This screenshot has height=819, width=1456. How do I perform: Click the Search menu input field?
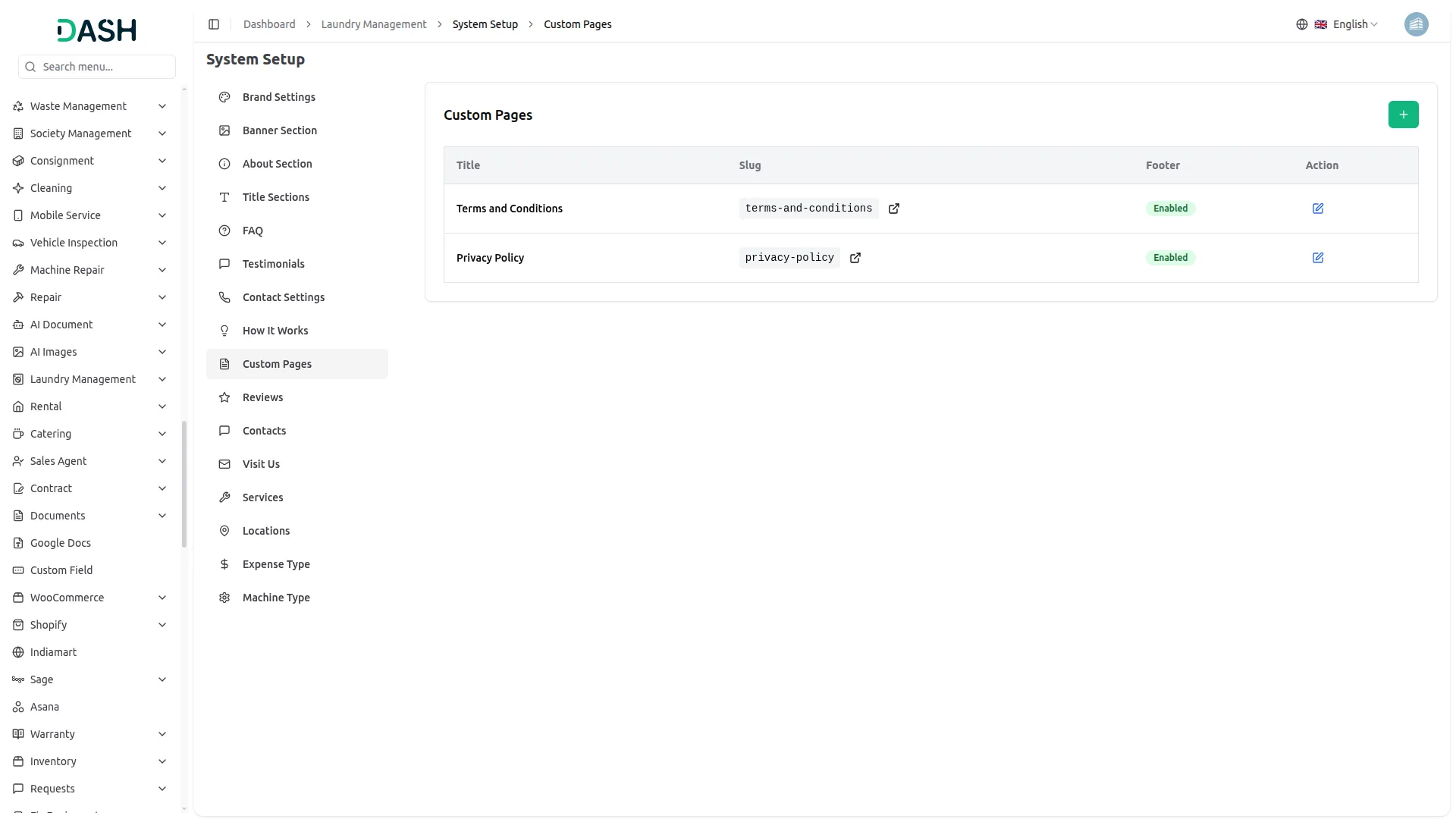(96, 67)
